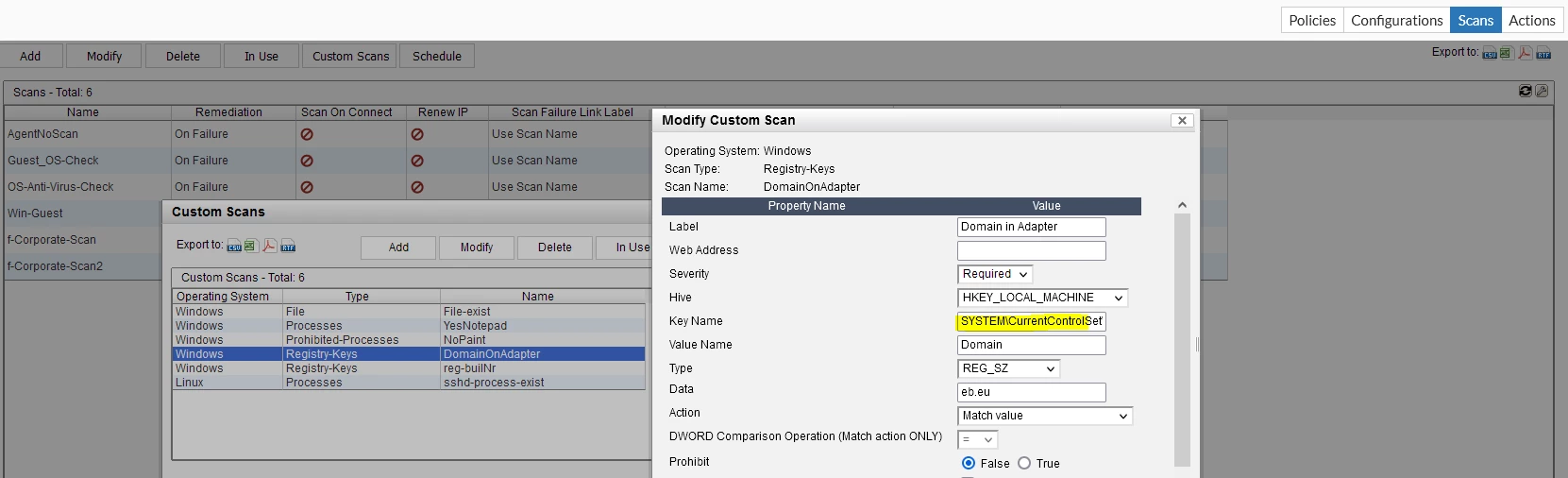Click the vertical scrollbar in Modify Custom Scan
1568x478 pixels.
(1182, 340)
